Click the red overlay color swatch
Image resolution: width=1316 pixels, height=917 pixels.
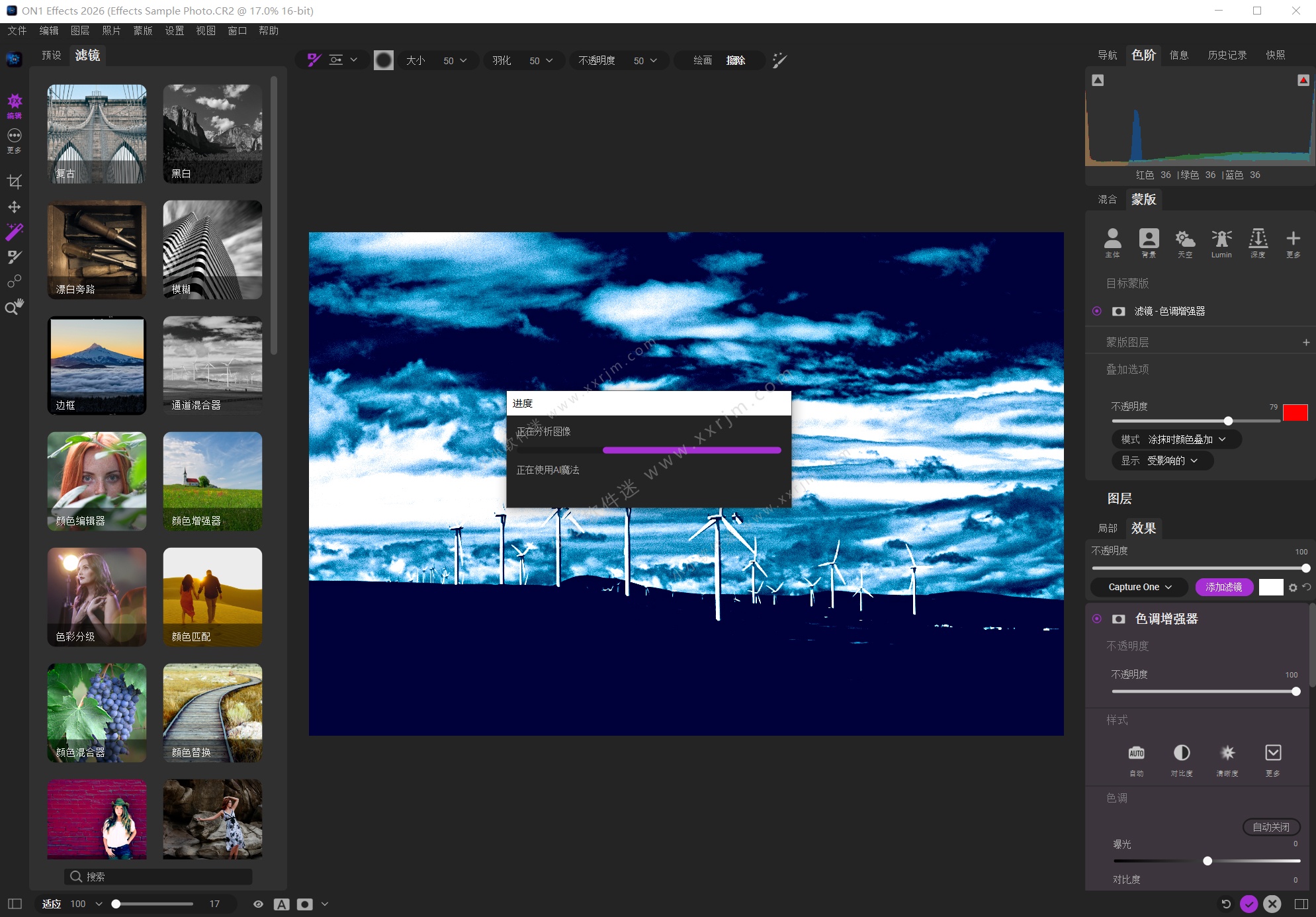[1295, 412]
